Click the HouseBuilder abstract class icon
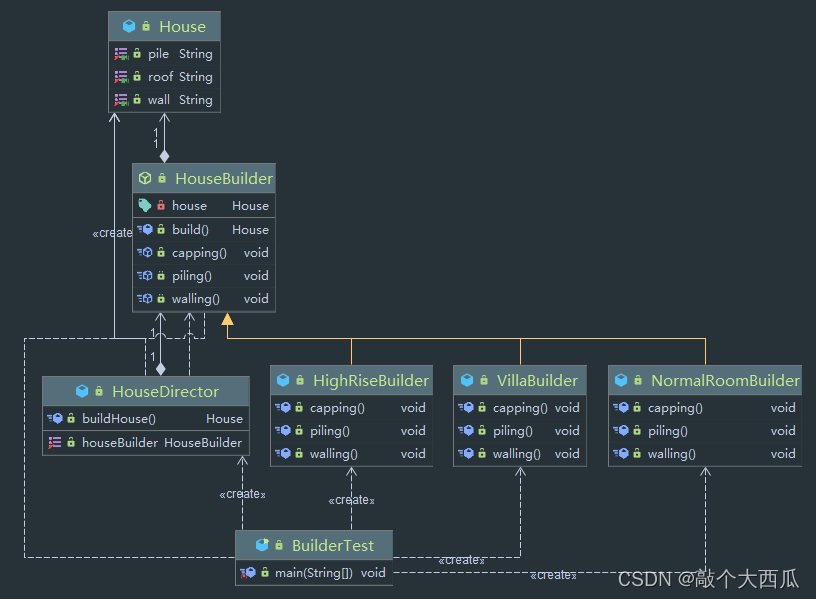 tap(145, 178)
